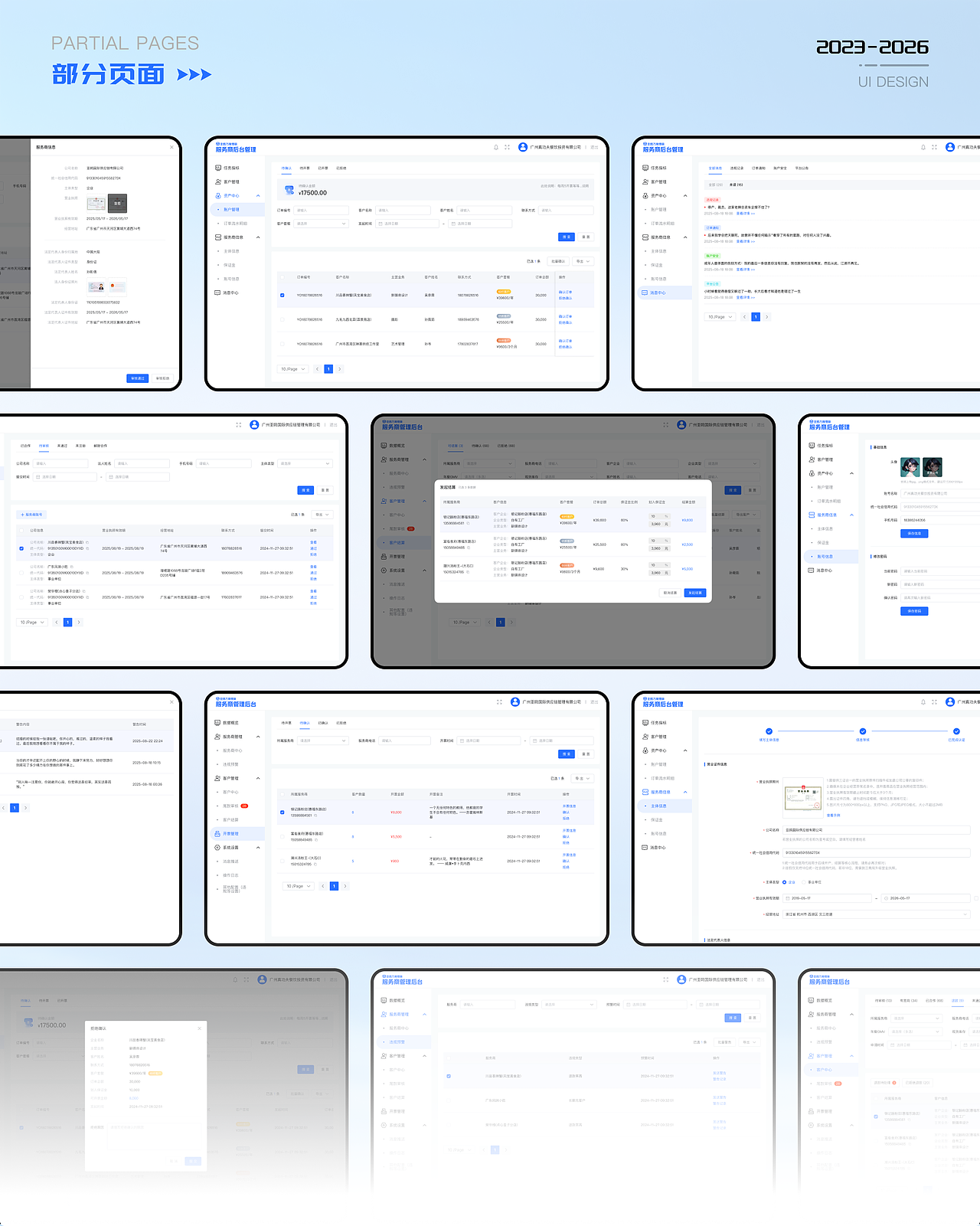This screenshot has width=980, height=1226.
Task: Copy phone 13586884561 on the 开票管理 page
Action: 315,816
